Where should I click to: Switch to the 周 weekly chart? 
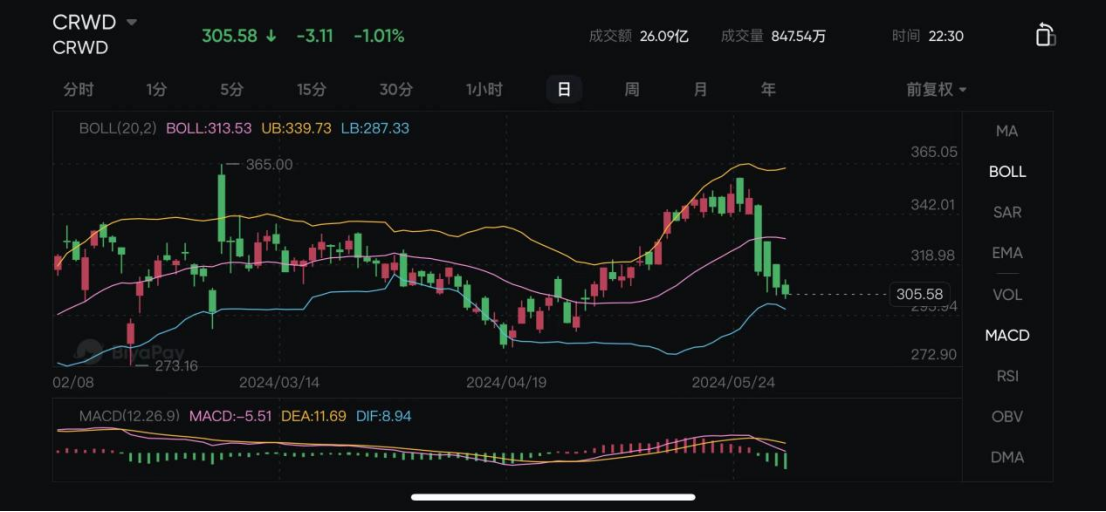(632, 90)
